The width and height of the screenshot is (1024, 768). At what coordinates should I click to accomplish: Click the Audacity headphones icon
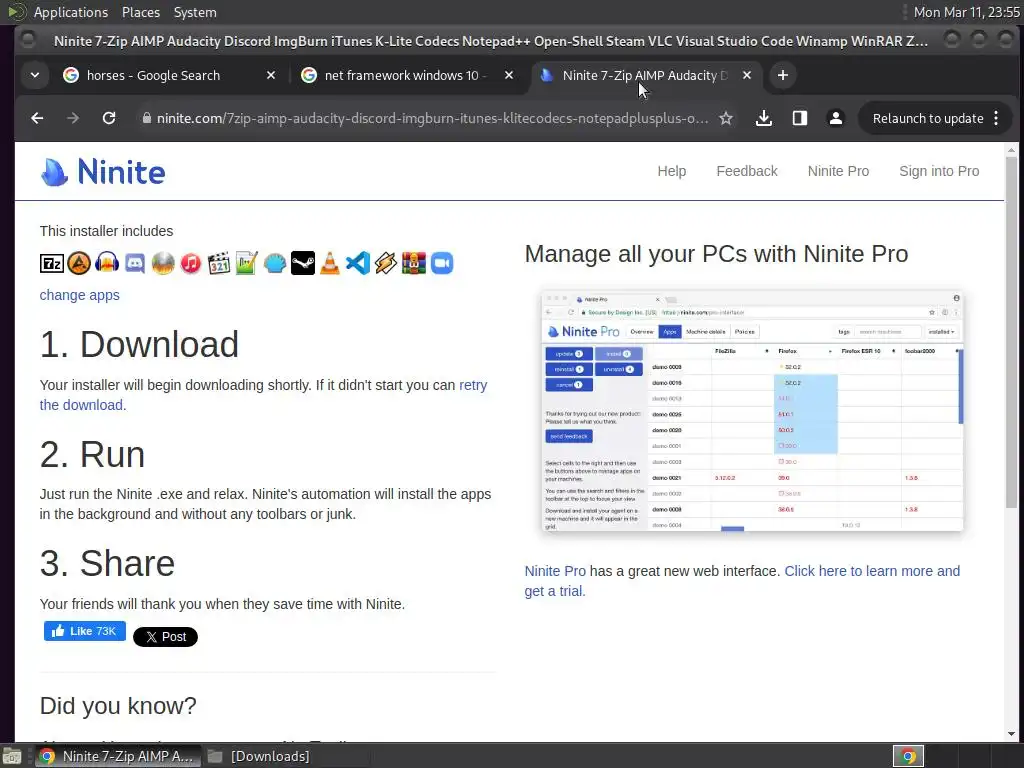coord(107,263)
